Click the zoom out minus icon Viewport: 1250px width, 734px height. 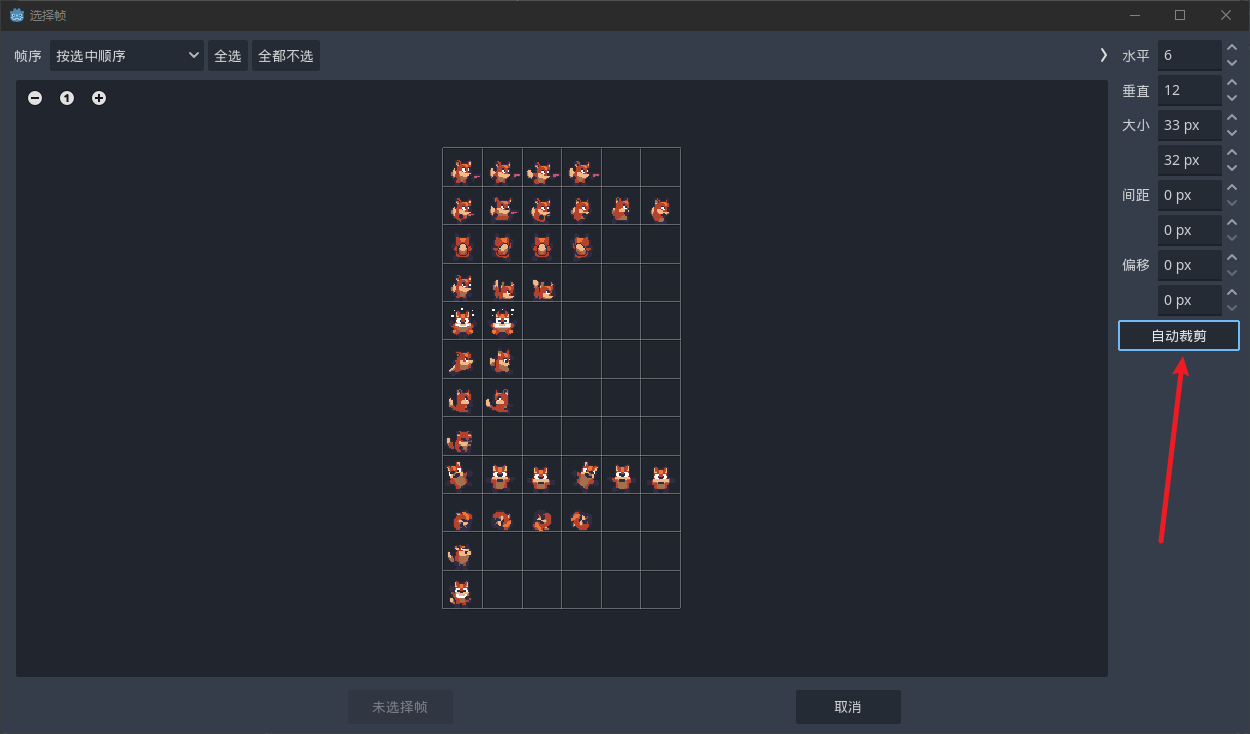pyautogui.click(x=35, y=98)
